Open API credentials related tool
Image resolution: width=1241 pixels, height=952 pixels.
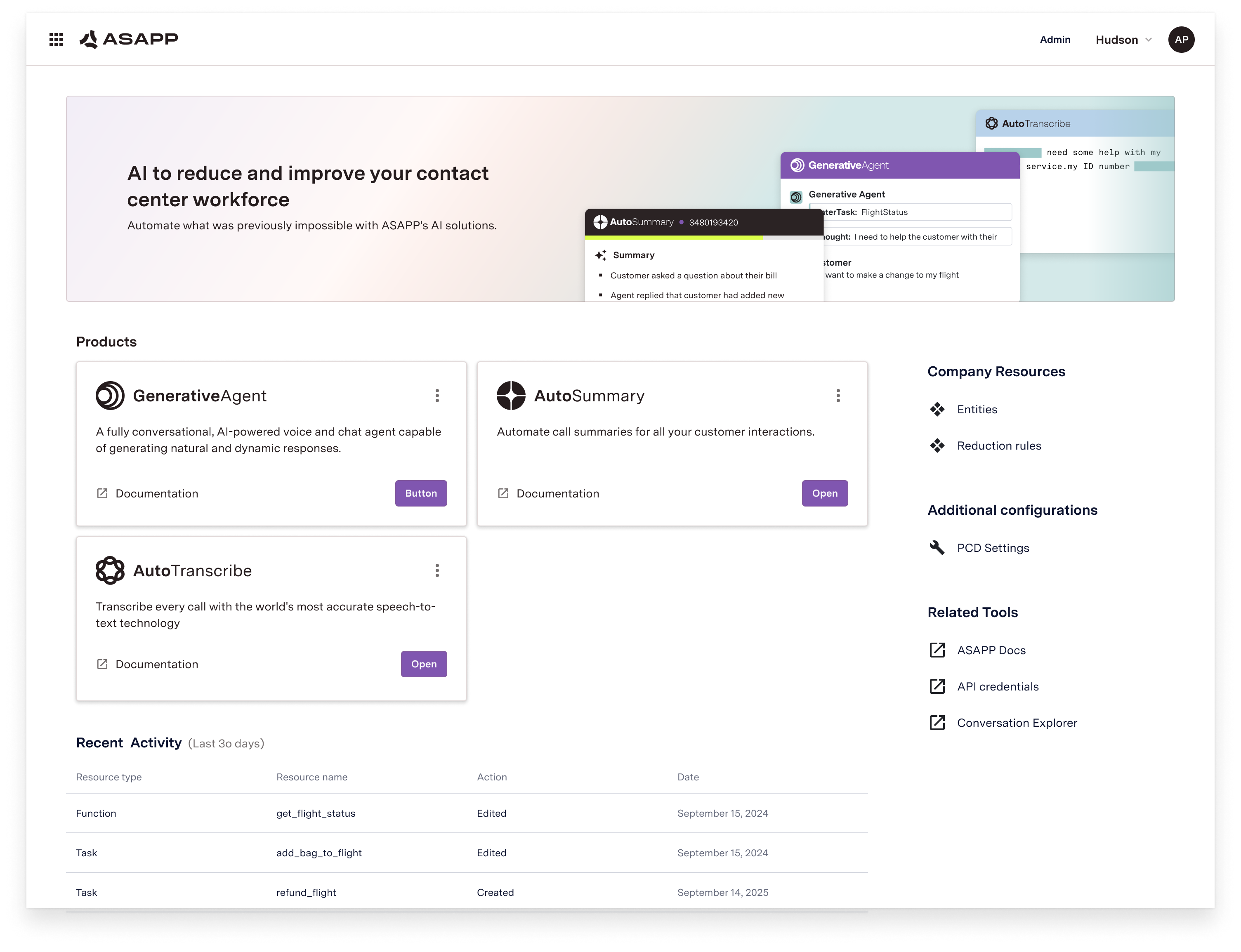click(x=998, y=686)
